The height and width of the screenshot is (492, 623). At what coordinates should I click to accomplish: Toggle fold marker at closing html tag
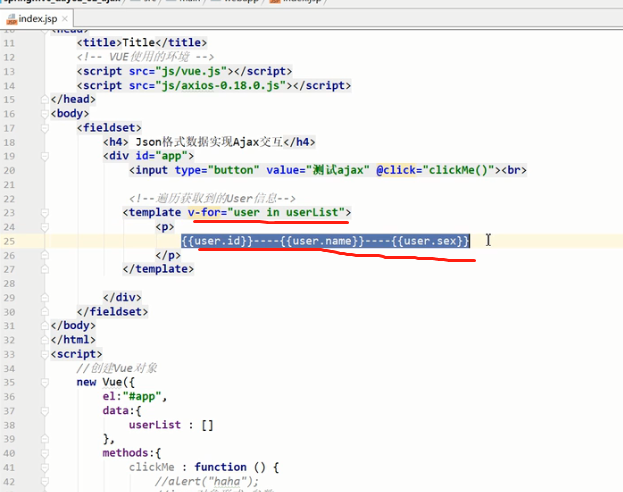point(45,340)
